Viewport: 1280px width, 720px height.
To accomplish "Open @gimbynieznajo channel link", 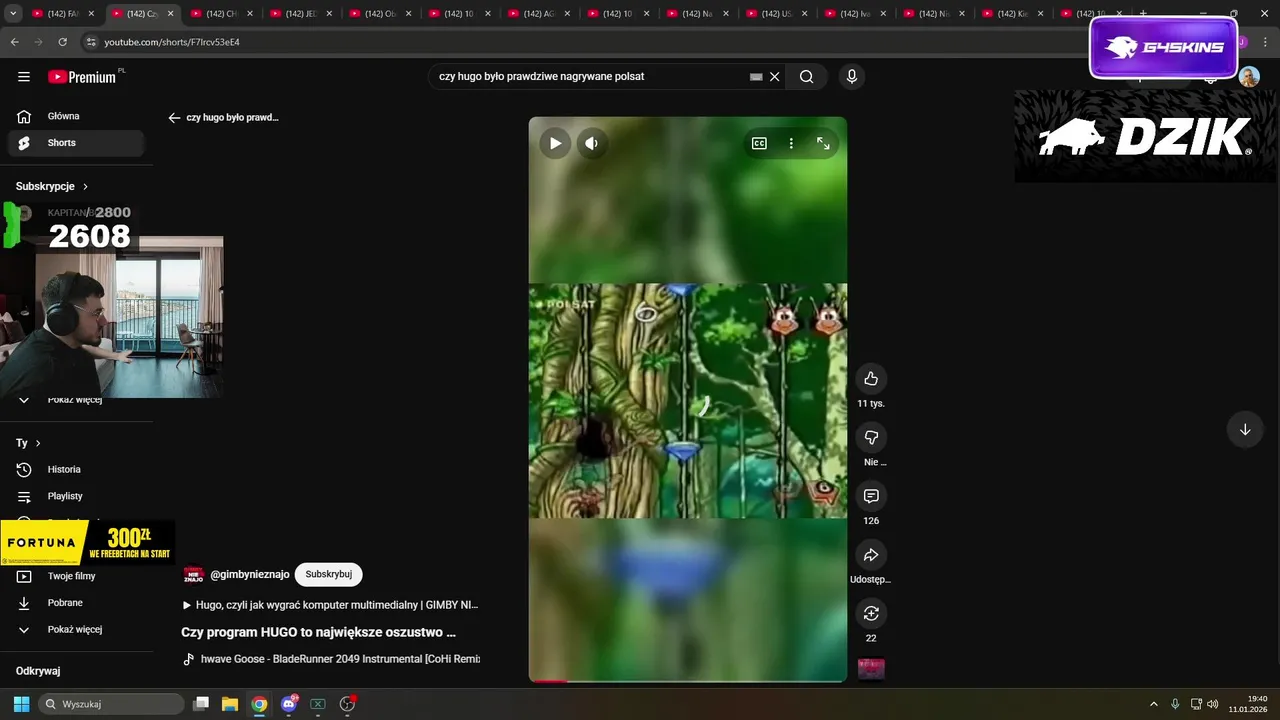I will 250,574.
